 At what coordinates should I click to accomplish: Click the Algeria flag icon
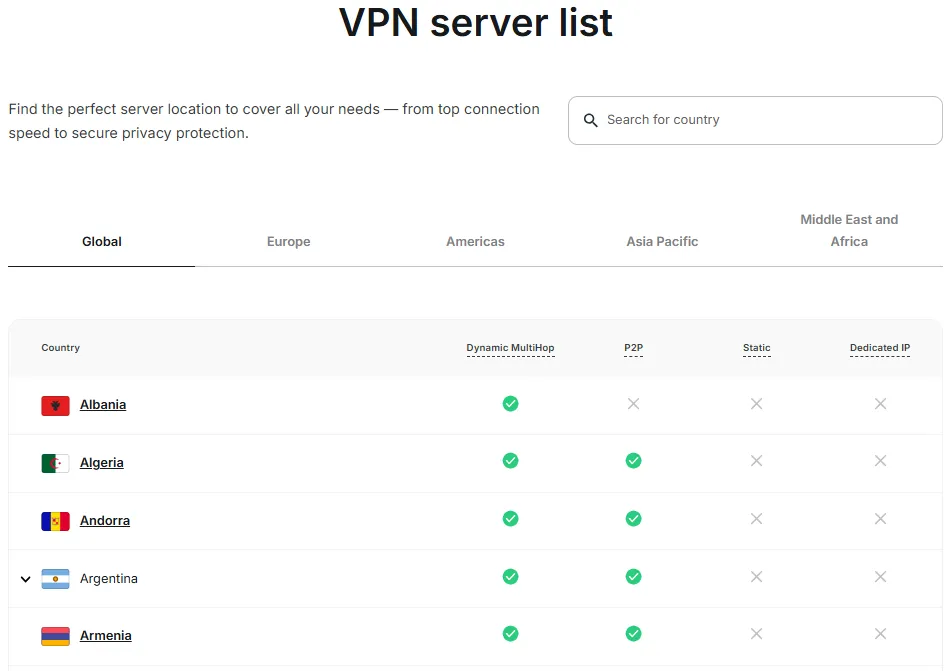pos(55,463)
